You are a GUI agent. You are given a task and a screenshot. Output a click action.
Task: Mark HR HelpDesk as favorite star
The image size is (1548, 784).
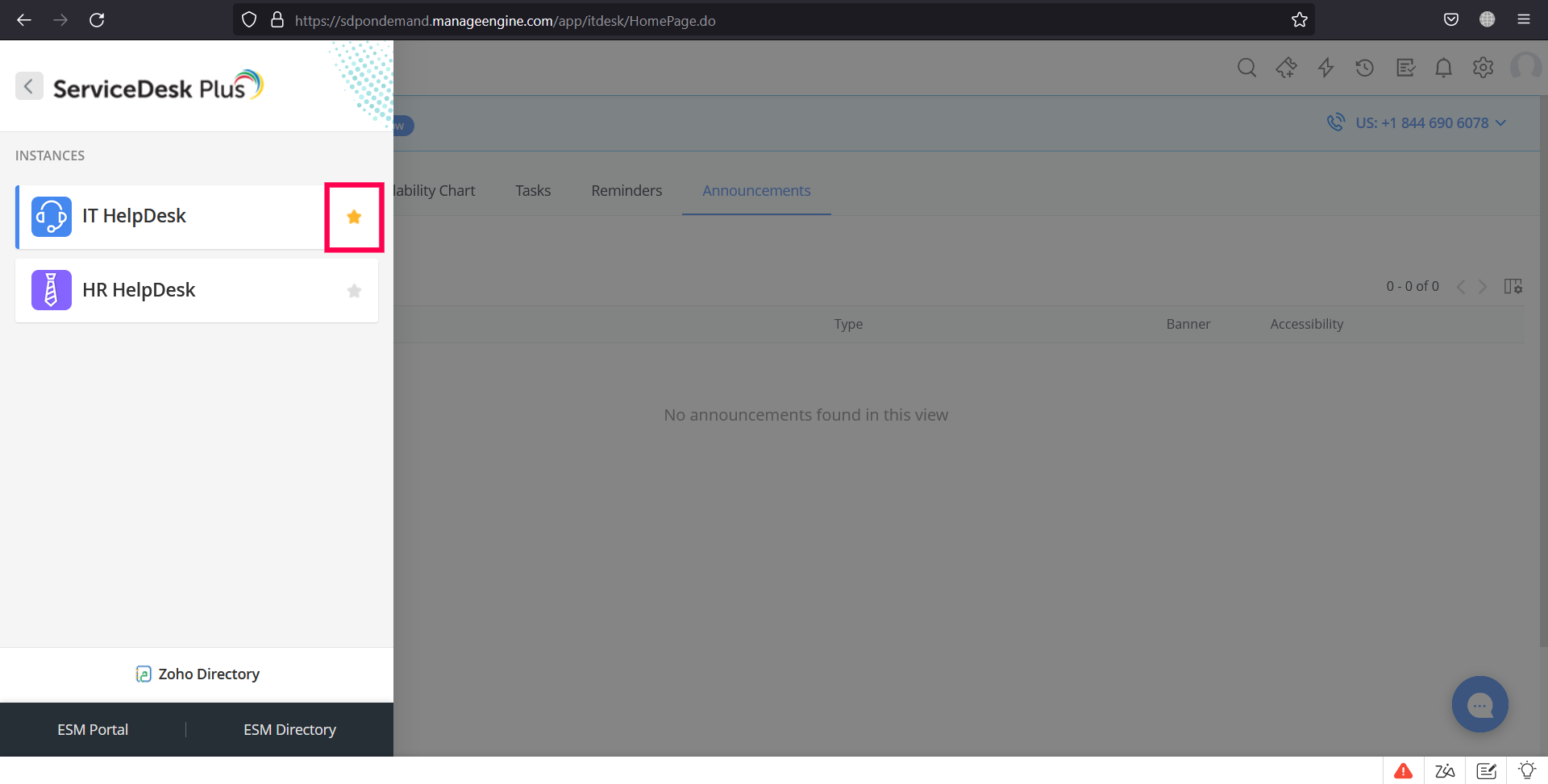(x=354, y=291)
